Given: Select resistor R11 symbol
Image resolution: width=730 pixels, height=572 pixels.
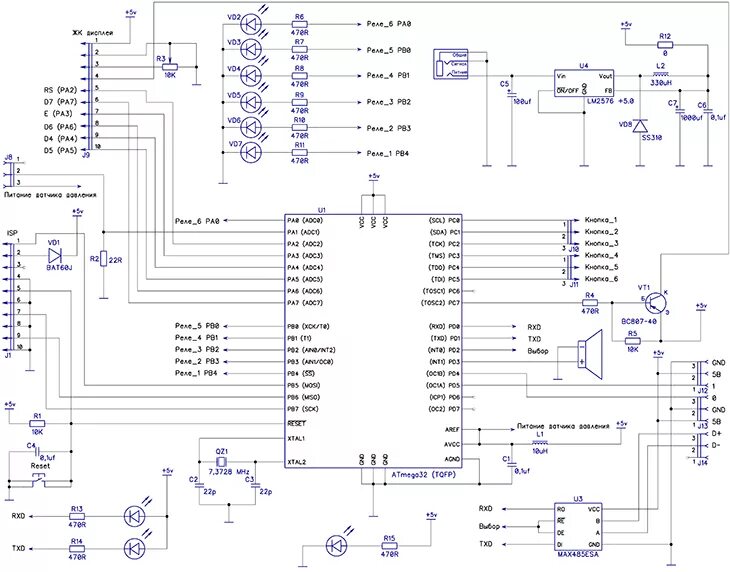Looking at the screenshot, I should [299, 153].
